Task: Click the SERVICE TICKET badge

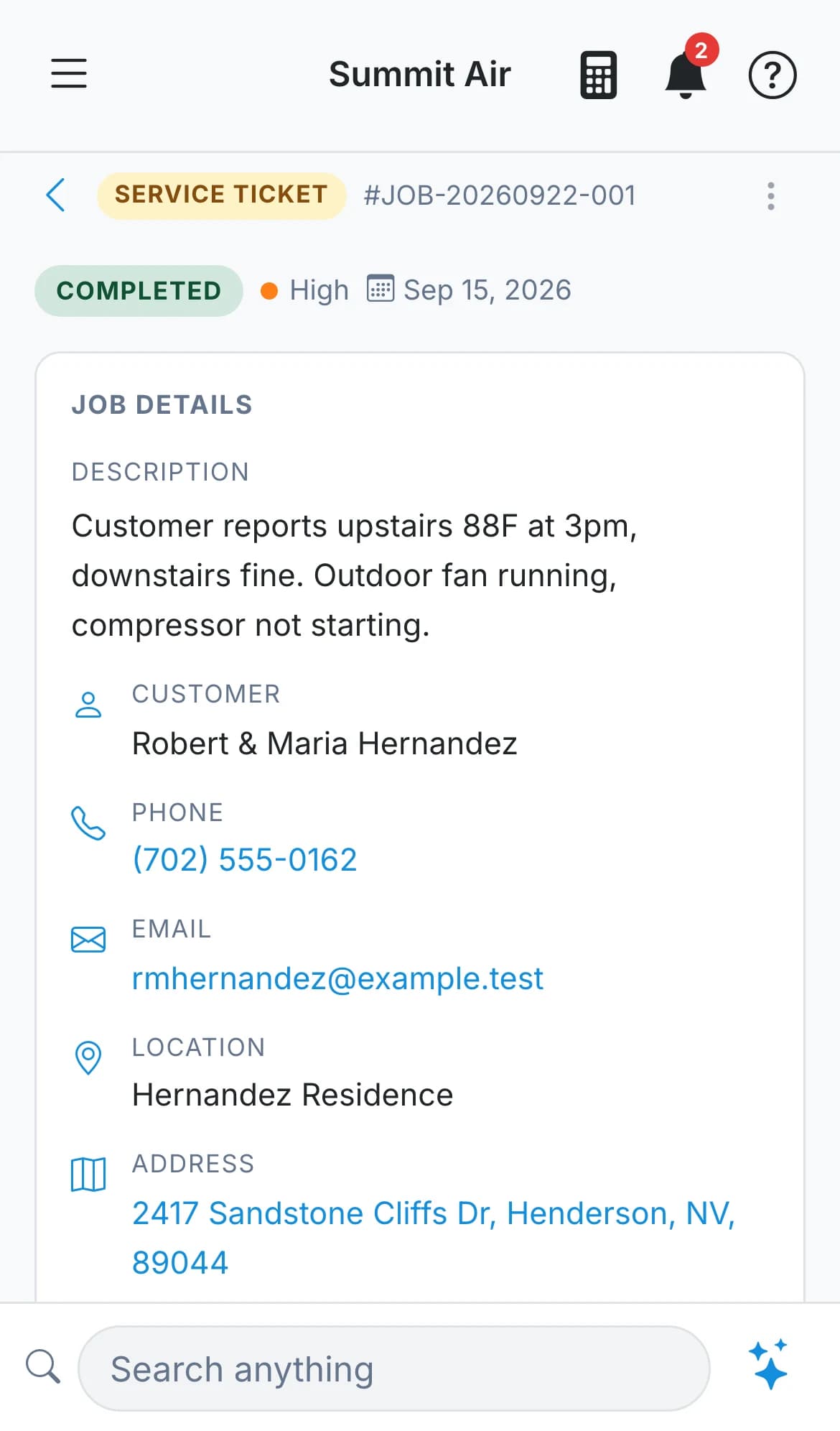Action: click(x=221, y=195)
